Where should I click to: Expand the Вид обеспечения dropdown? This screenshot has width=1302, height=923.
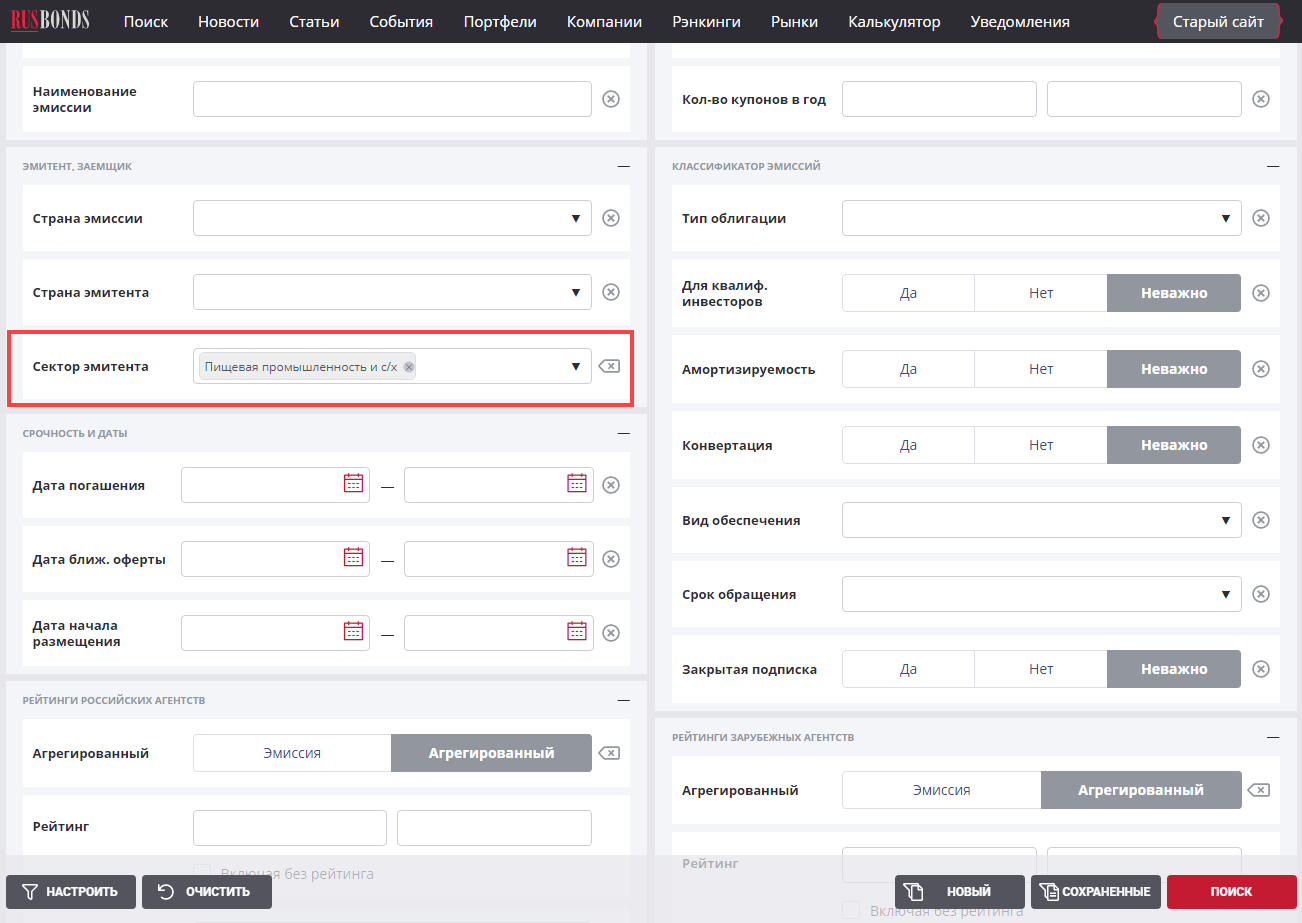(1041, 520)
